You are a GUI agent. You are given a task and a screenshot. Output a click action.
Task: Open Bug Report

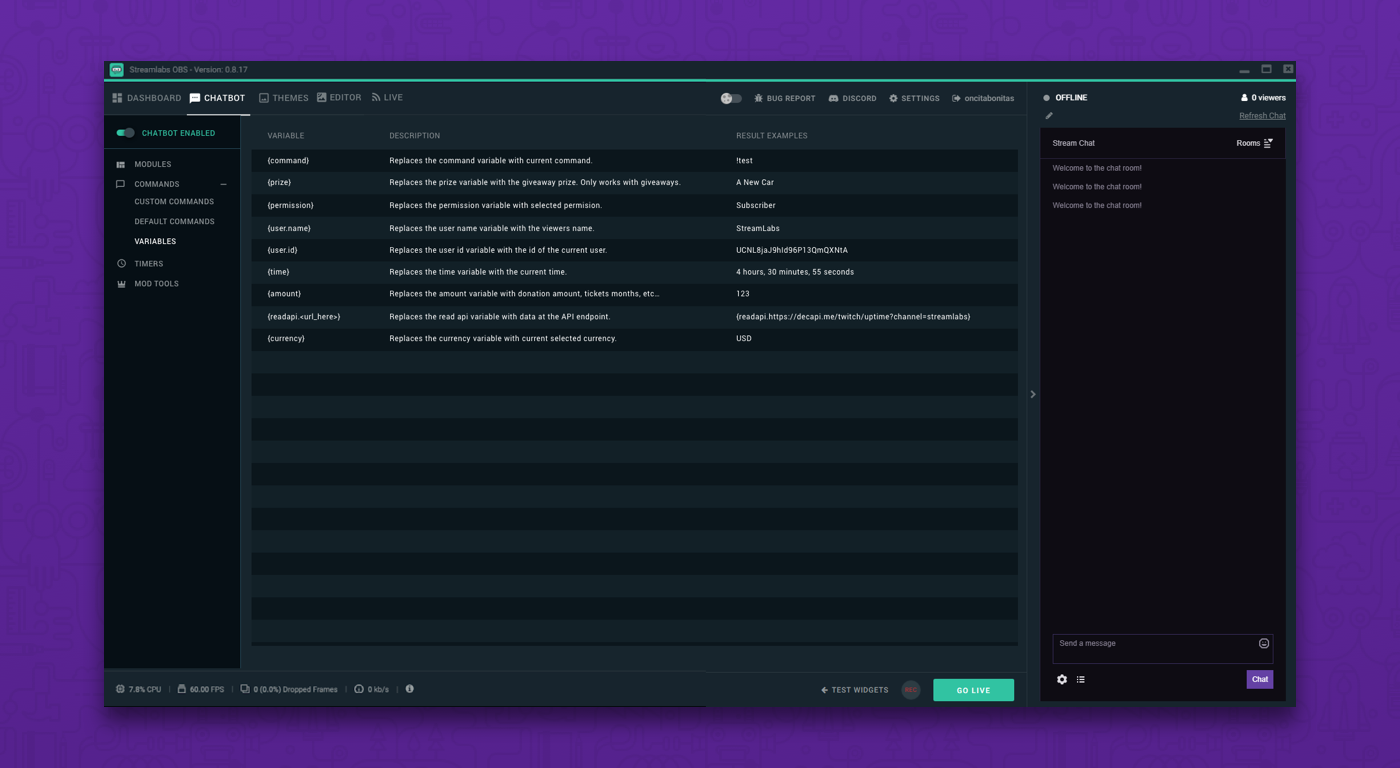[x=785, y=98]
